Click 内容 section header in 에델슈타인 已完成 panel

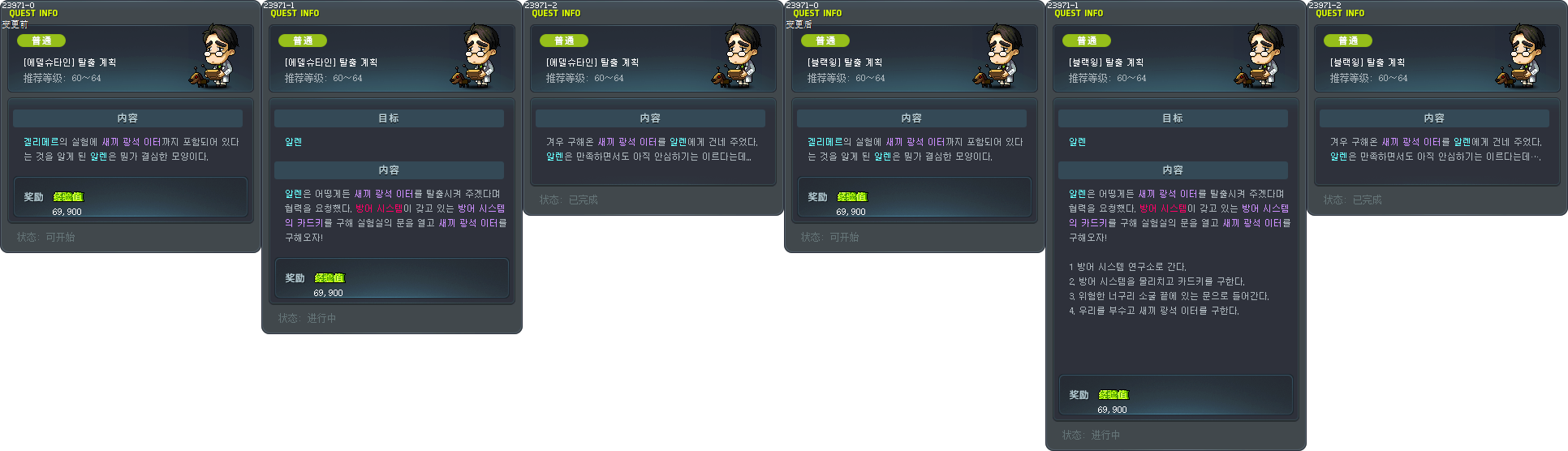650,118
